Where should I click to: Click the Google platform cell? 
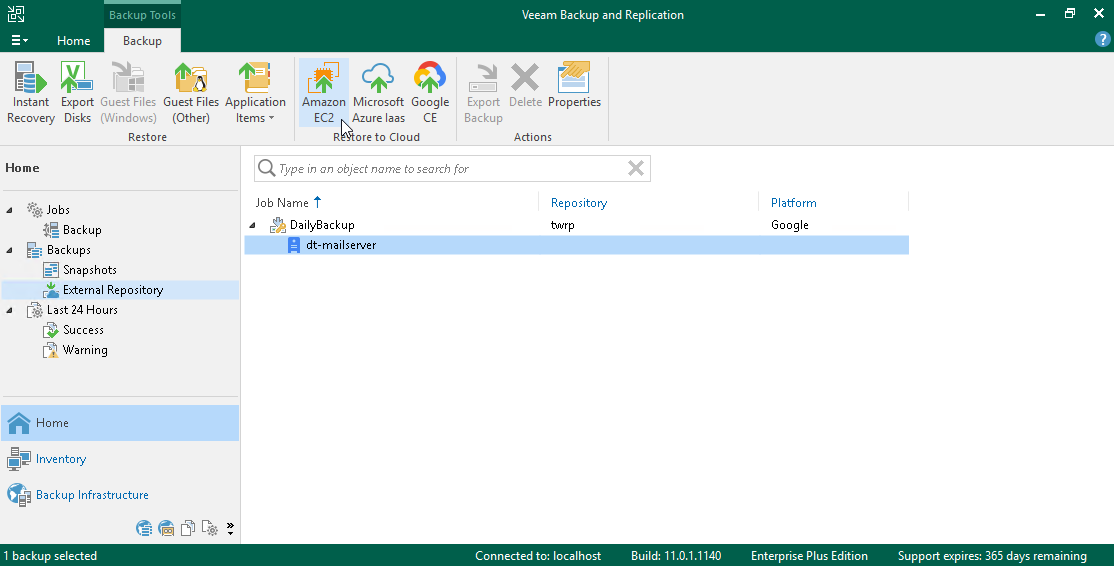(x=789, y=225)
